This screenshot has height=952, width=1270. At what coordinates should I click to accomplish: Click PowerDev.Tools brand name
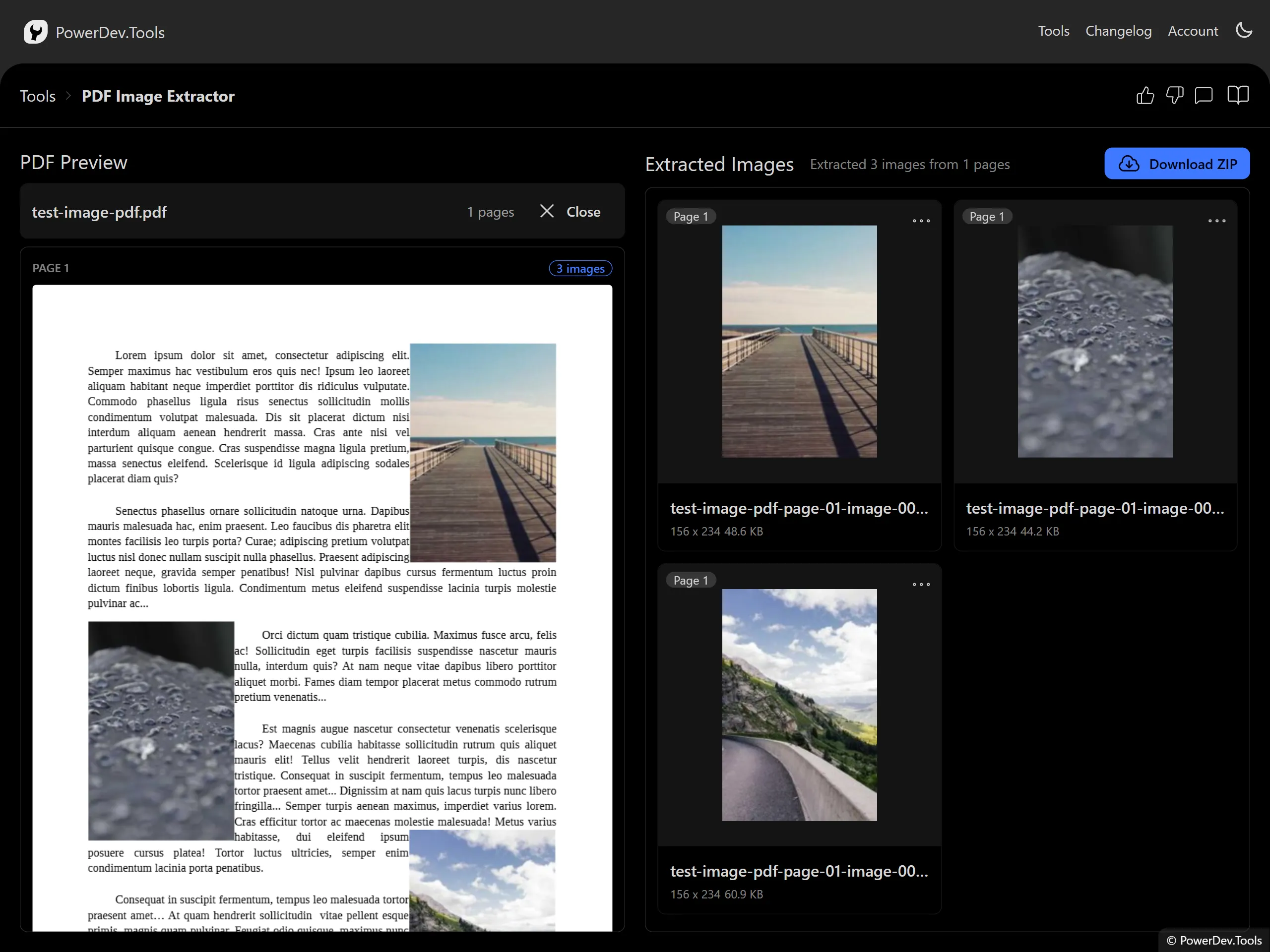coord(110,33)
